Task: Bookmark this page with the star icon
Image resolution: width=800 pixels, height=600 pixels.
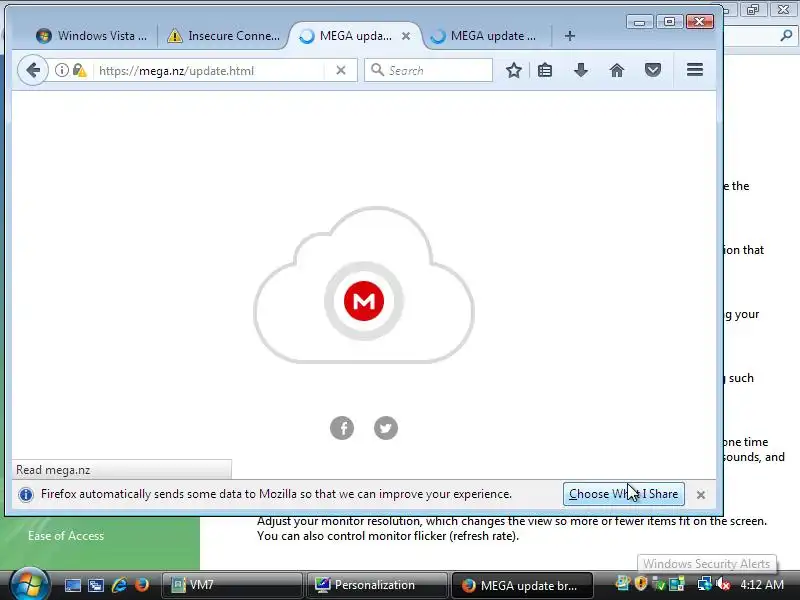Action: pyautogui.click(x=514, y=70)
